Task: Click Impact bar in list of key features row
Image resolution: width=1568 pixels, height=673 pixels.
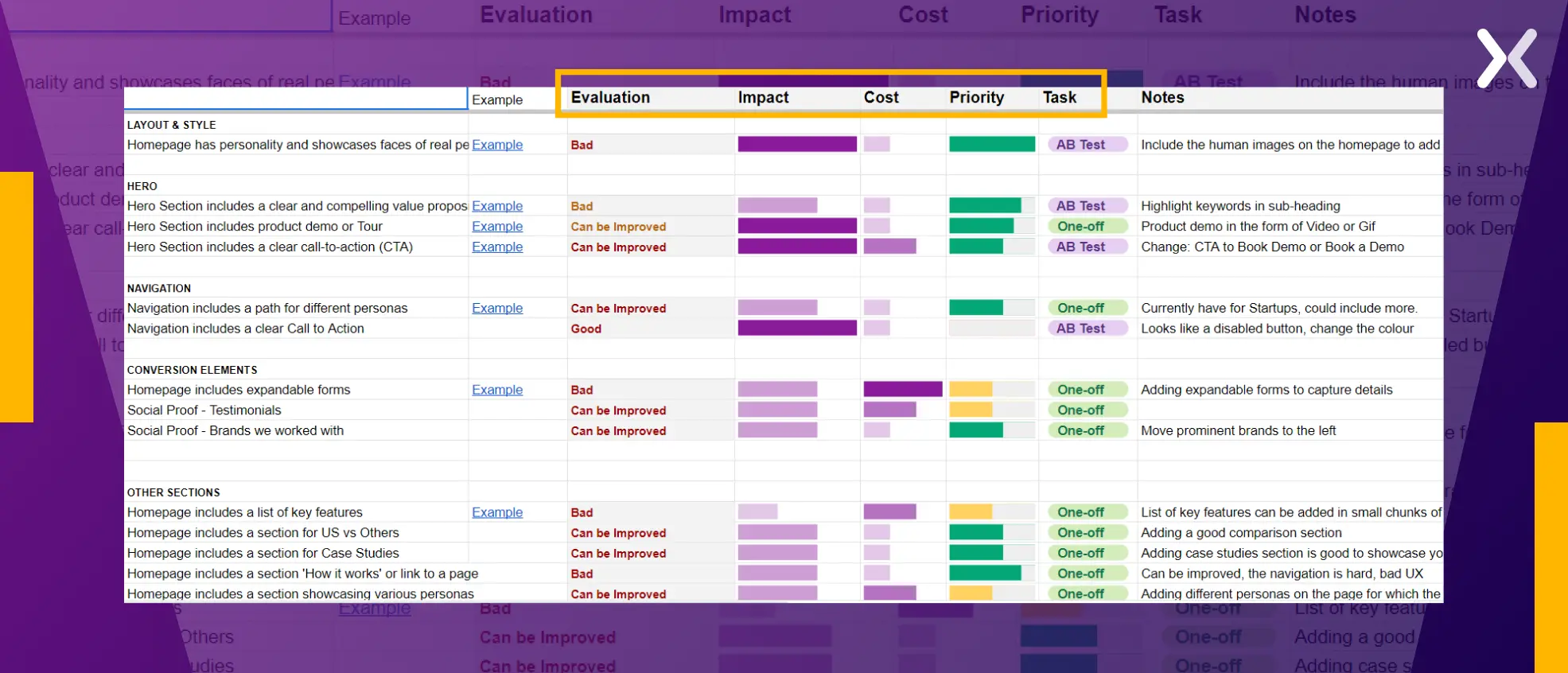Action: pos(757,512)
